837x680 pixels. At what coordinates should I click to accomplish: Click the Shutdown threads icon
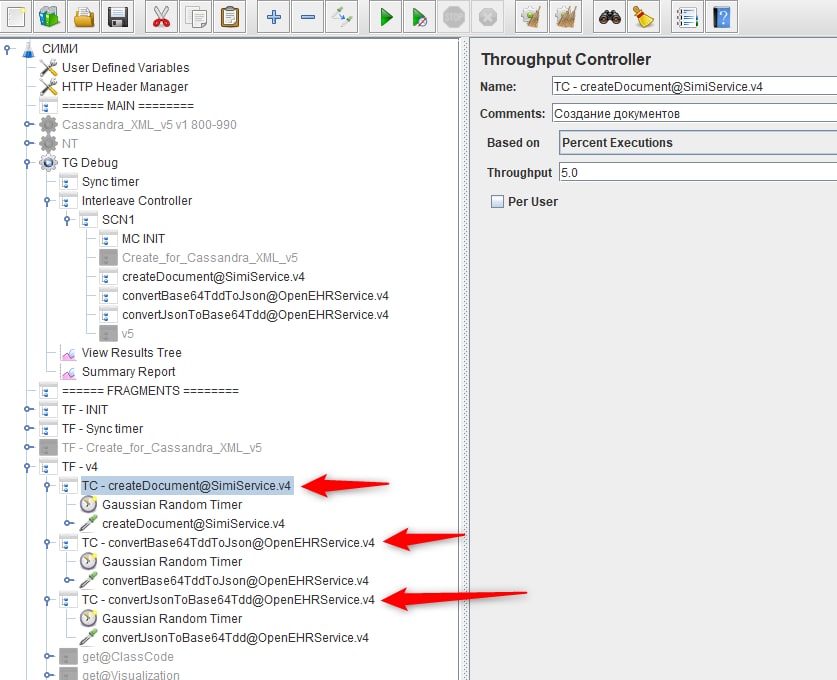tap(487, 17)
